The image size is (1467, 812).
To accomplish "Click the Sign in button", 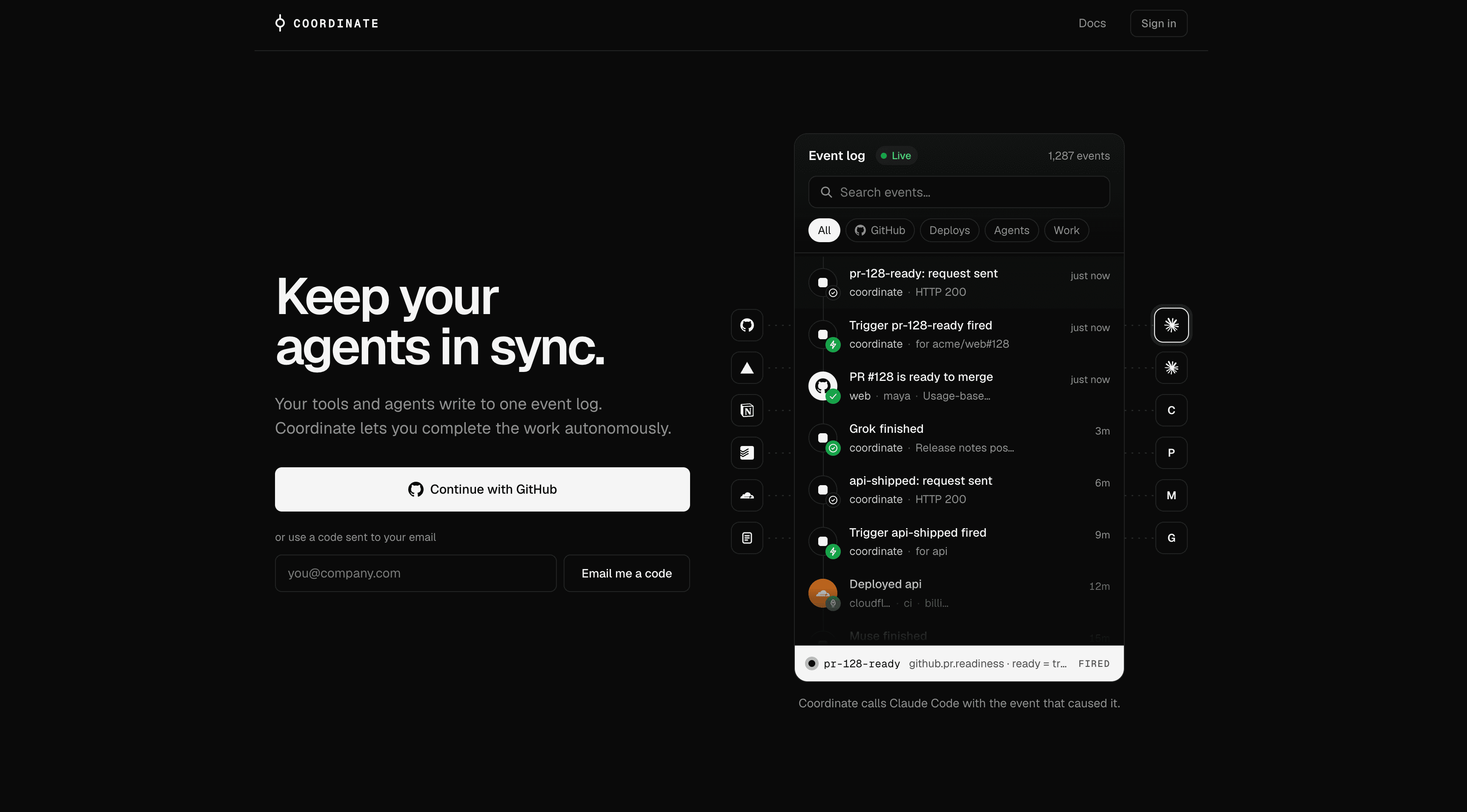I will pos(1158,23).
